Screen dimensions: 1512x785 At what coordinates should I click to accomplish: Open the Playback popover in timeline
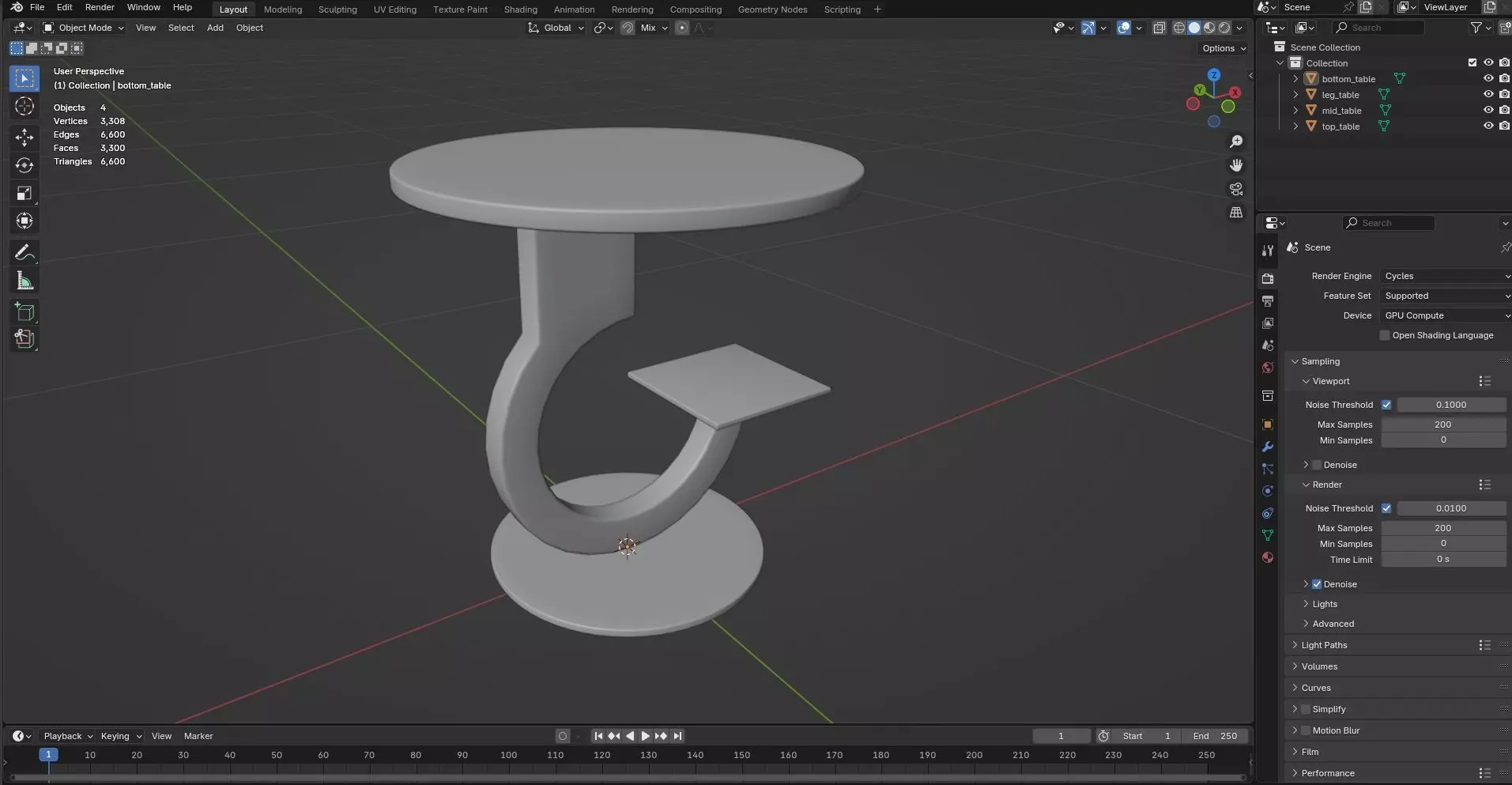pyautogui.click(x=67, y=736)
